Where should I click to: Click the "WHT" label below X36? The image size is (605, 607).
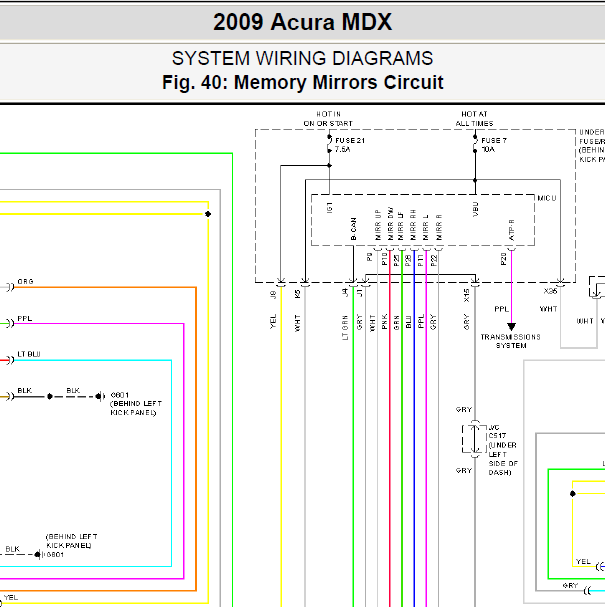point(548,309)
